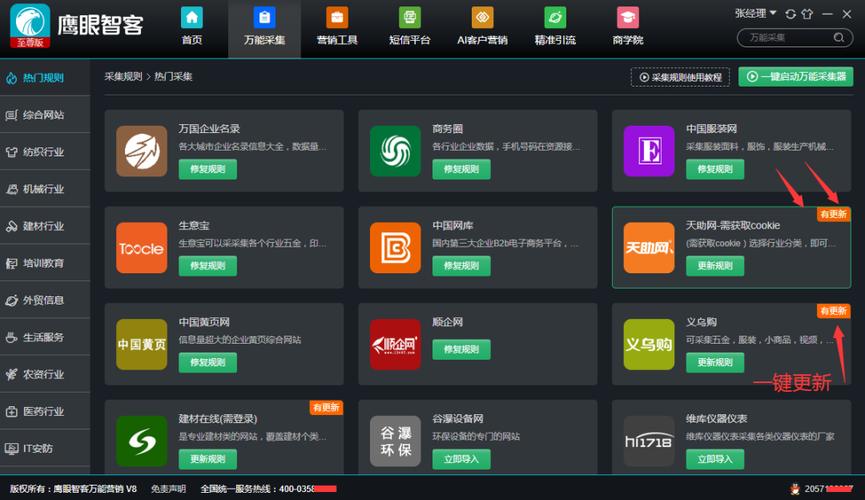Select 纺织行业 in the sidebar
This screenshot has width=865, height=500.
pos(45,152)
